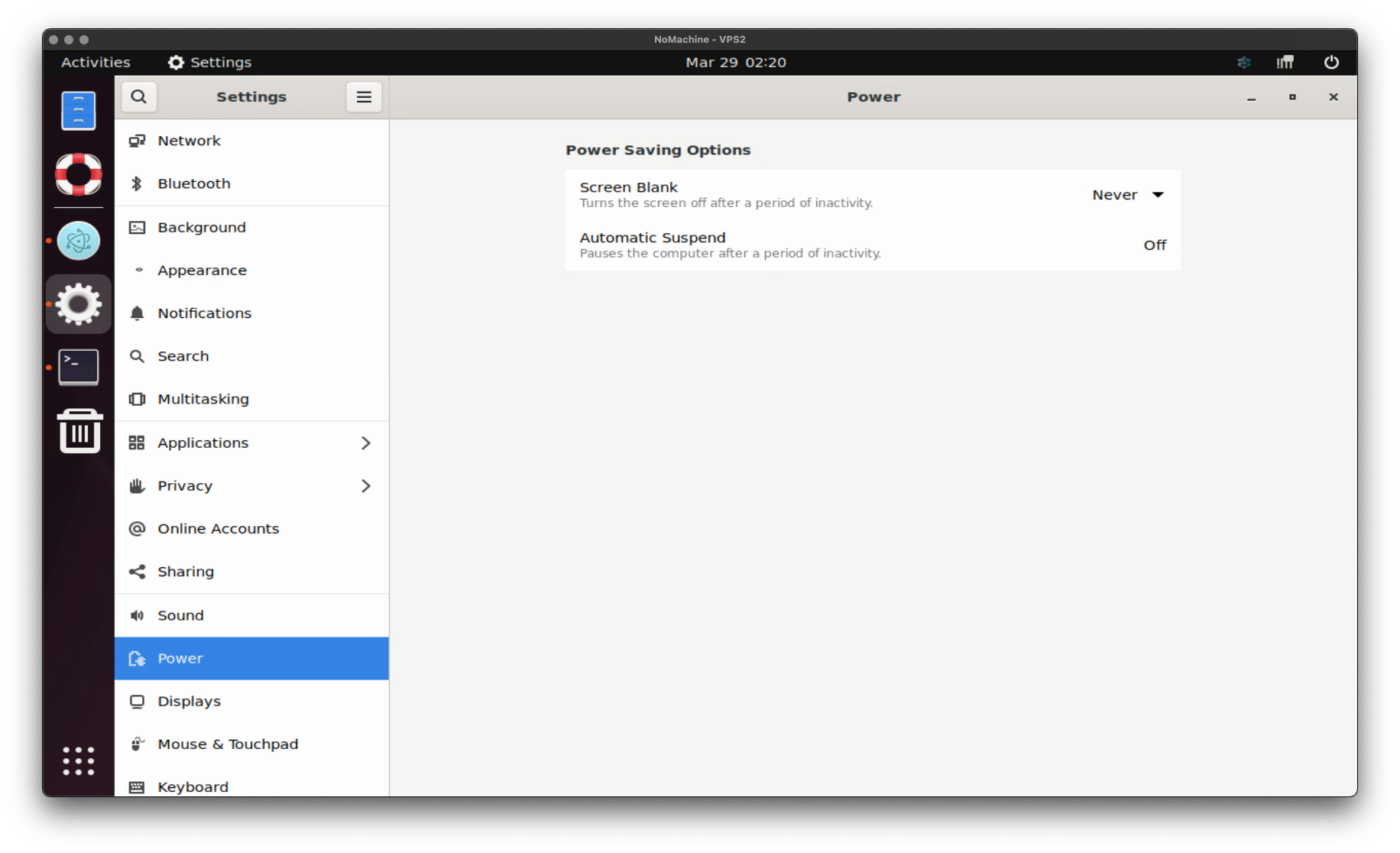Go to Sound settings label
Screen dimensions: 1400x853
tap(180, 615)
